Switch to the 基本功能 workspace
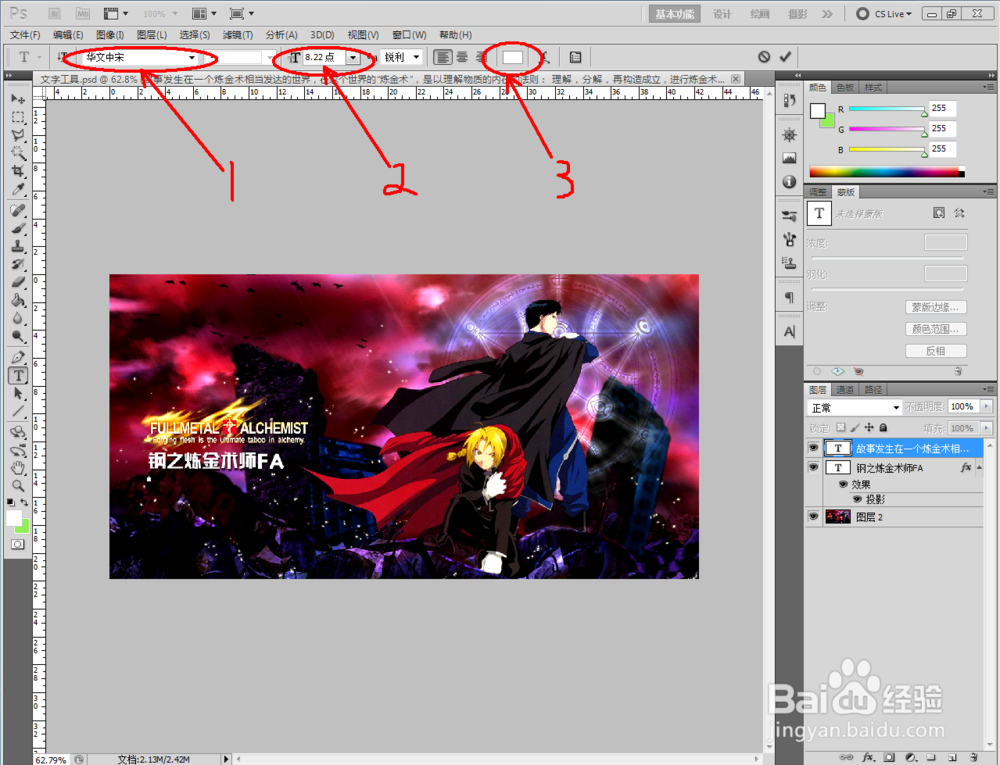 click(675, 14)
